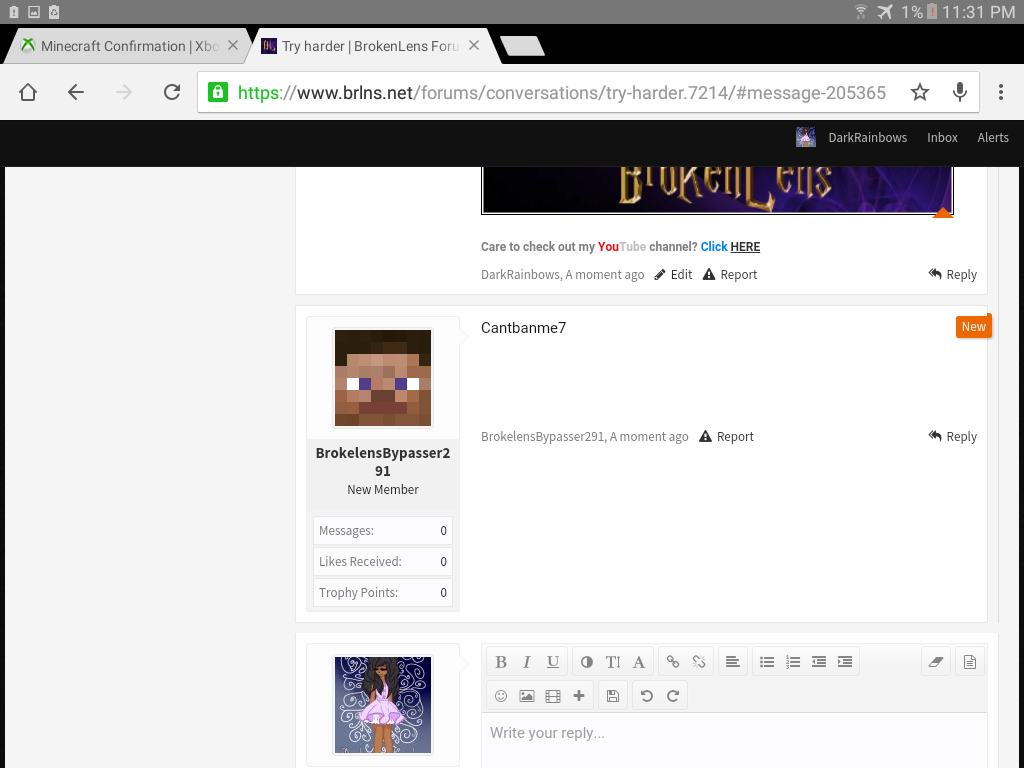Image resolution: width=1024 pixels, height=768 pixels.
Task: Close the Minecraft Confirmation tab
Action: (232, 46)
